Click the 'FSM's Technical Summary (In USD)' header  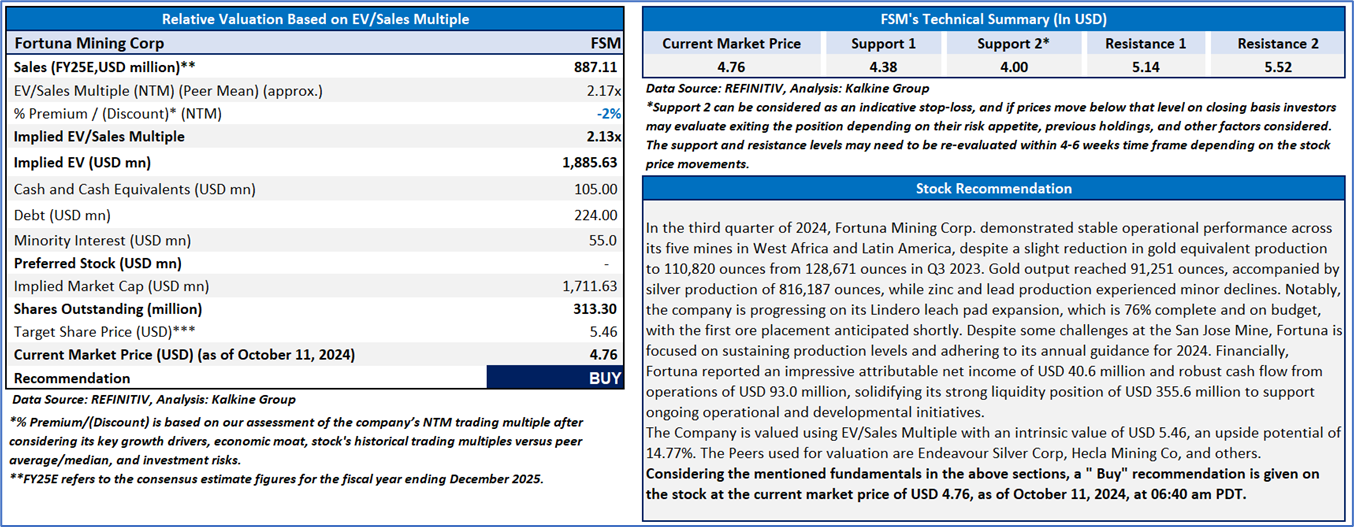pos(994,19)
